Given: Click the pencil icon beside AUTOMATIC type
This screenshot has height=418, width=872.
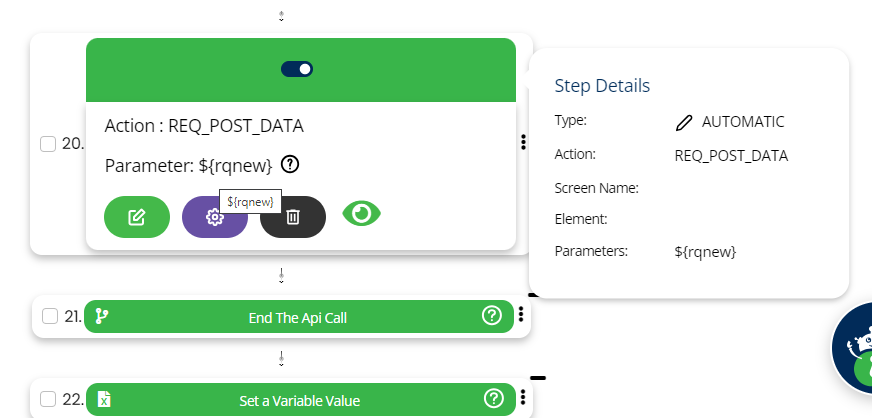Looking at the screenshot, I should coord(684,122).
